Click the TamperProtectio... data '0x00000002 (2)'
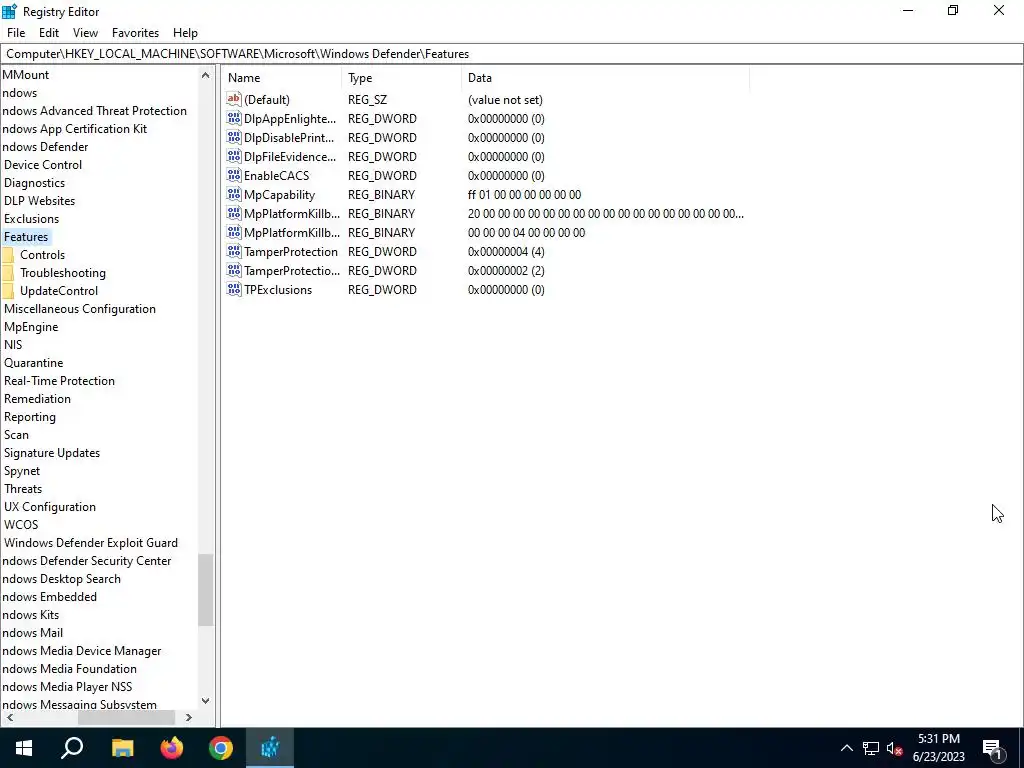Viewport: 1024px width, 768px height. click(x=506, y=270)
